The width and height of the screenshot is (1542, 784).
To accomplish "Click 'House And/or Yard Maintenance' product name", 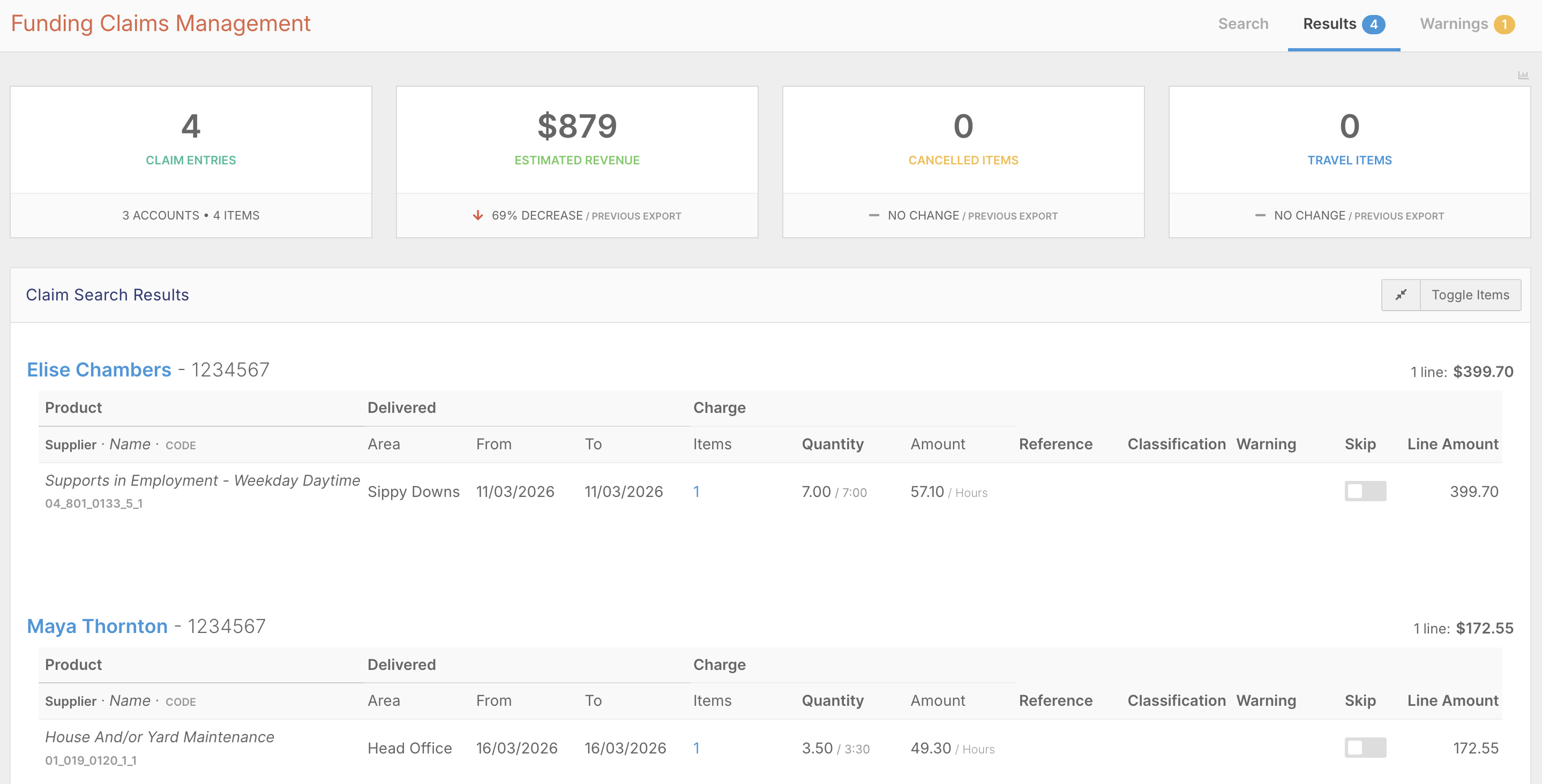I will 159,737.
